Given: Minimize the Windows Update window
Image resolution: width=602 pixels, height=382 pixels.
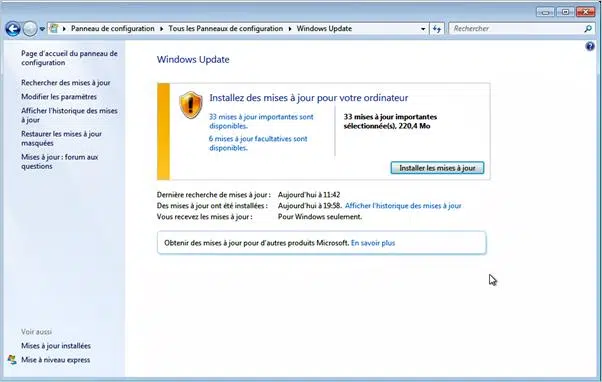Looking at the screenshot, I should pyautogui.click(x=545, y=12).
